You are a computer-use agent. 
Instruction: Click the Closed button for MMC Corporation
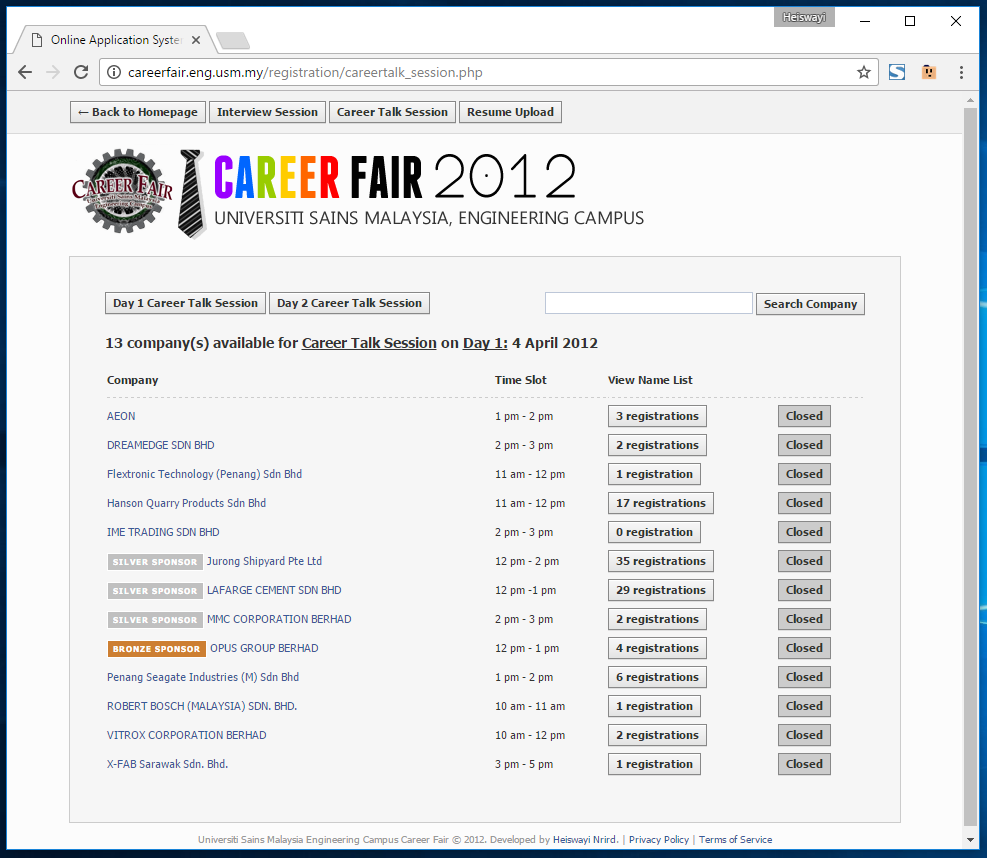coord(804,619)
